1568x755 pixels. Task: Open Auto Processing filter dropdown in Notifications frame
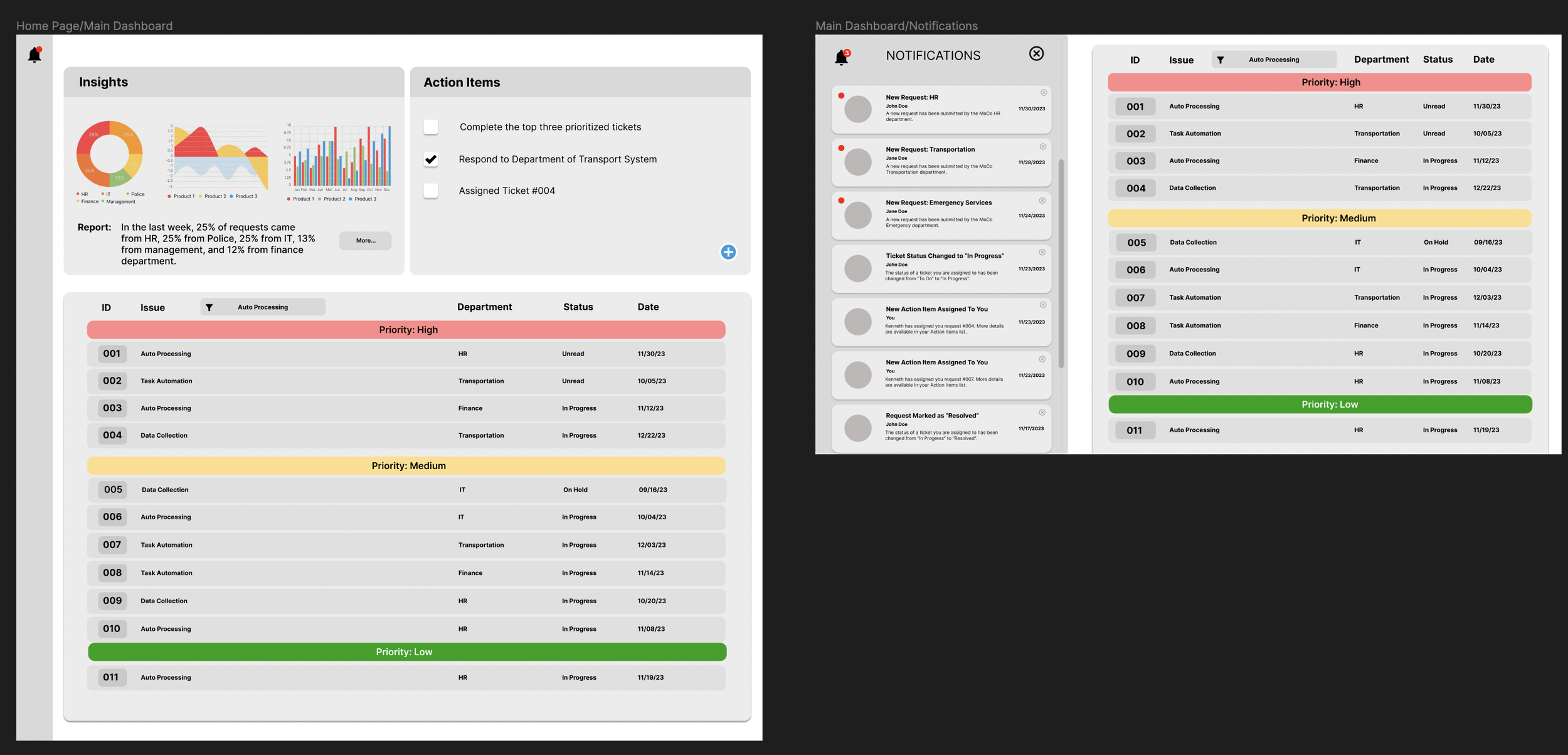1274,60
